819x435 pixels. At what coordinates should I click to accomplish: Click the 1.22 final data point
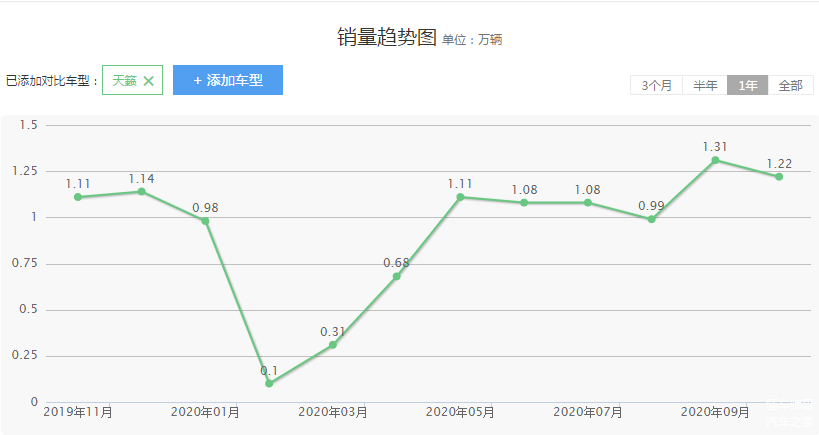[779, 177]
